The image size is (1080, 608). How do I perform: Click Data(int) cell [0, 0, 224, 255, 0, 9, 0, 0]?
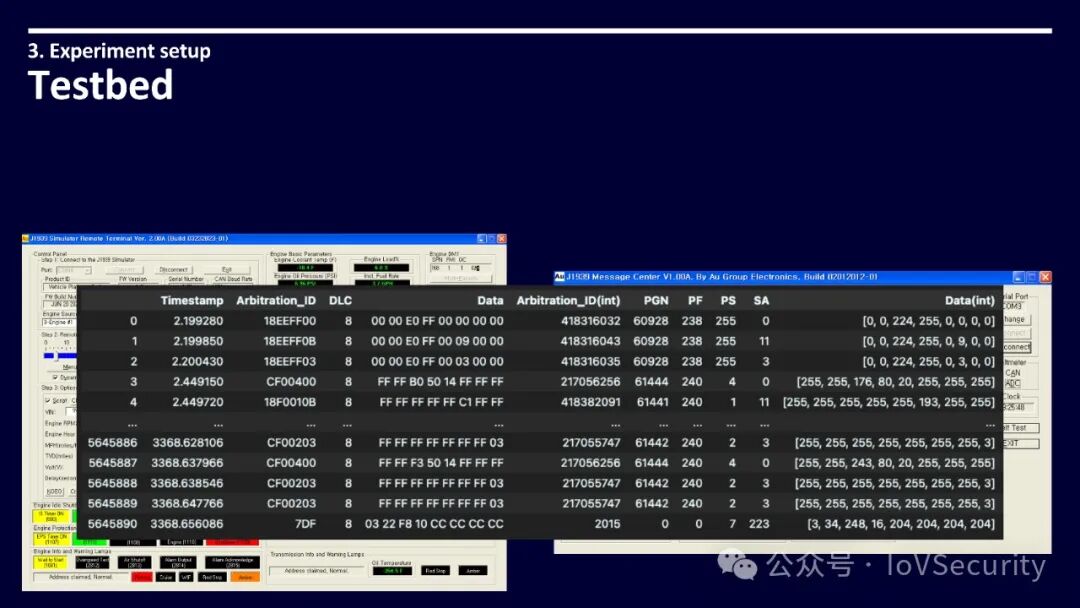tap(928, 341)
